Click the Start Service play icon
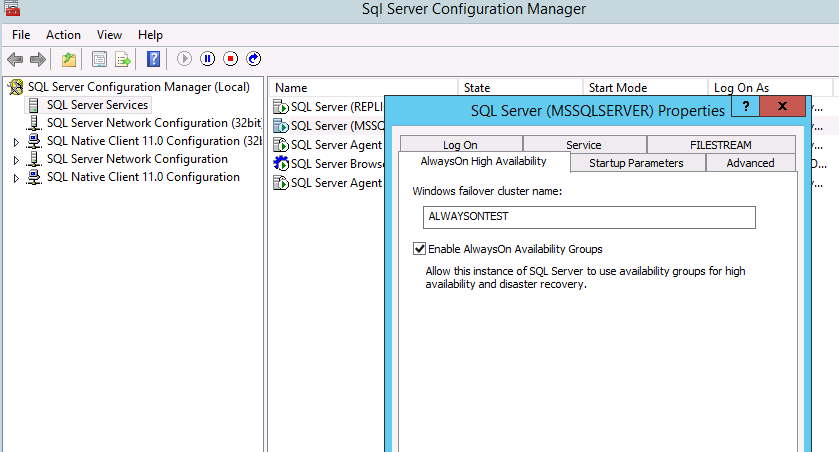The height and width of the screenshot is (452, 839). [184, 58]
